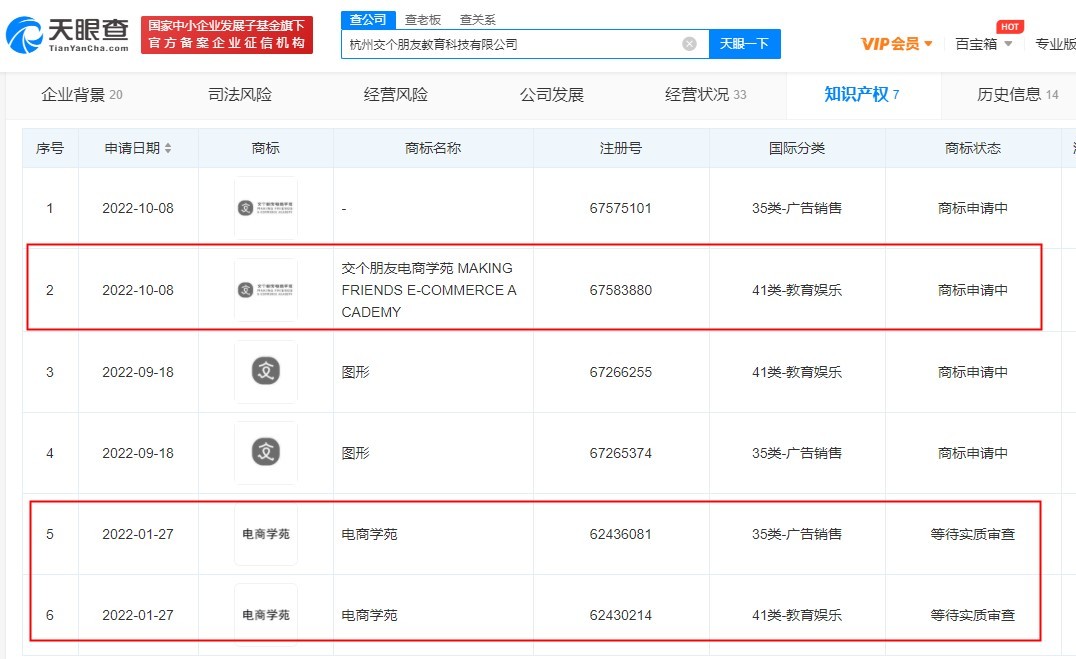This screenshot has width=1076, height=659.
Task: Open the 67575101 trademark logo thumbnail
Action: click(266, 207)
